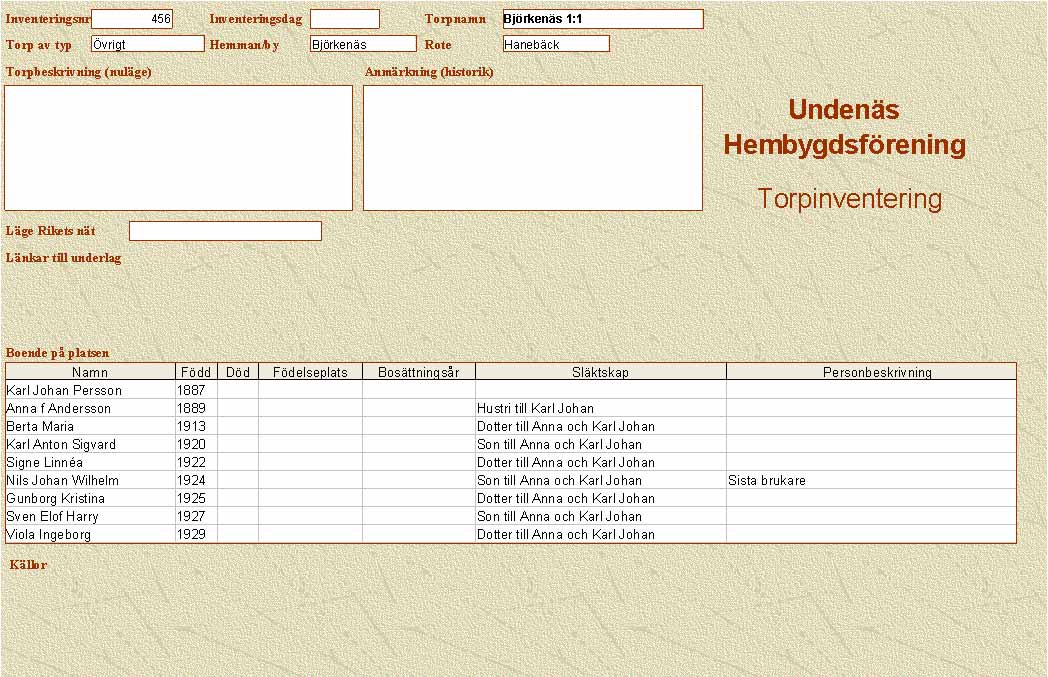1048x677 pixels.
Task: Click inside the Torpbeskrivning text area
Action: (179, 148)
